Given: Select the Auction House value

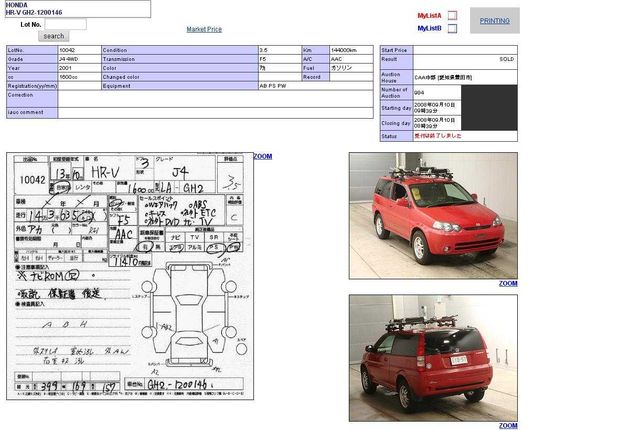Looking at the screenshot, I should click(443, 77).
